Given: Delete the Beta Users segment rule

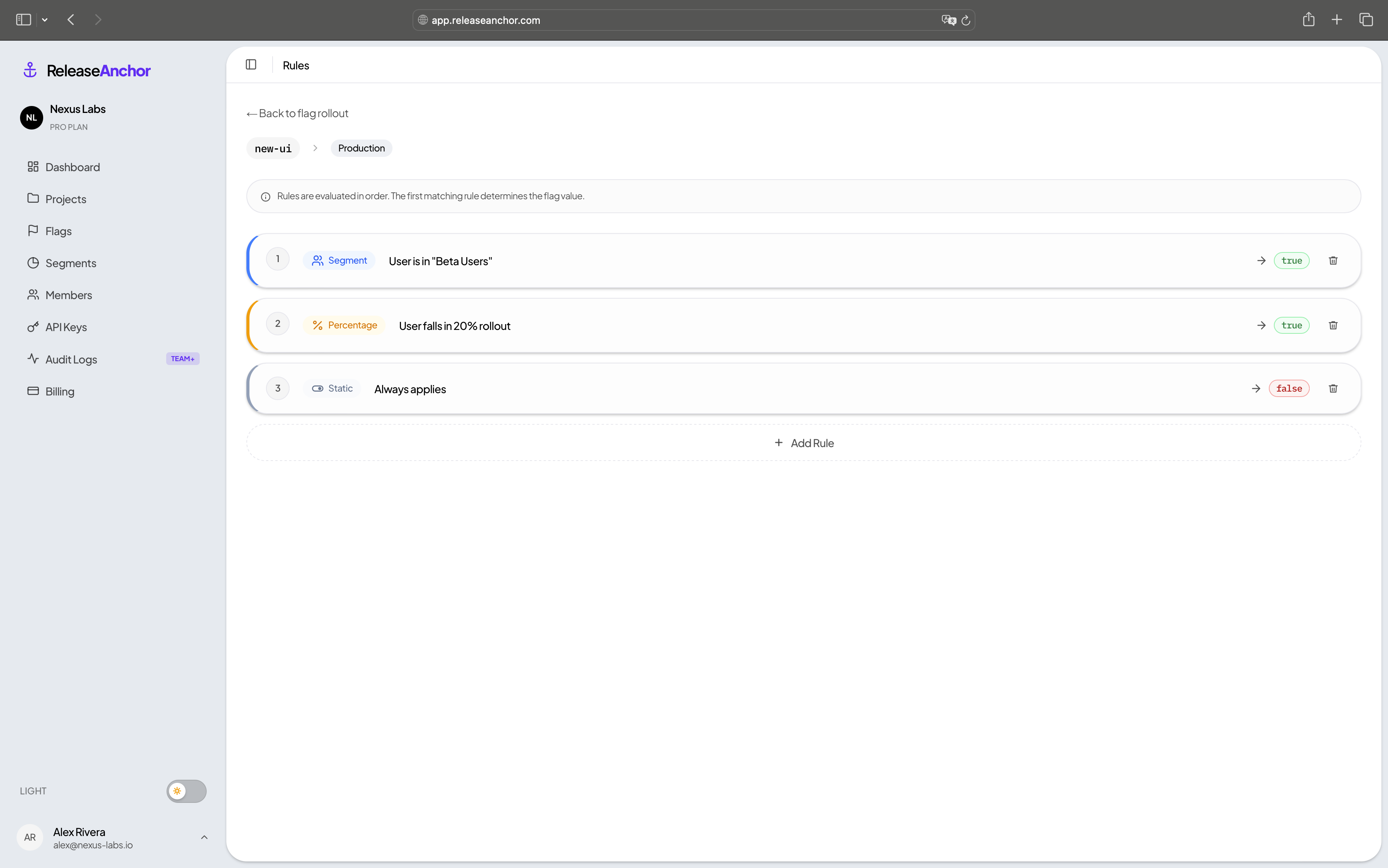Looking at the screenshot, I should tap(1333, 261).
